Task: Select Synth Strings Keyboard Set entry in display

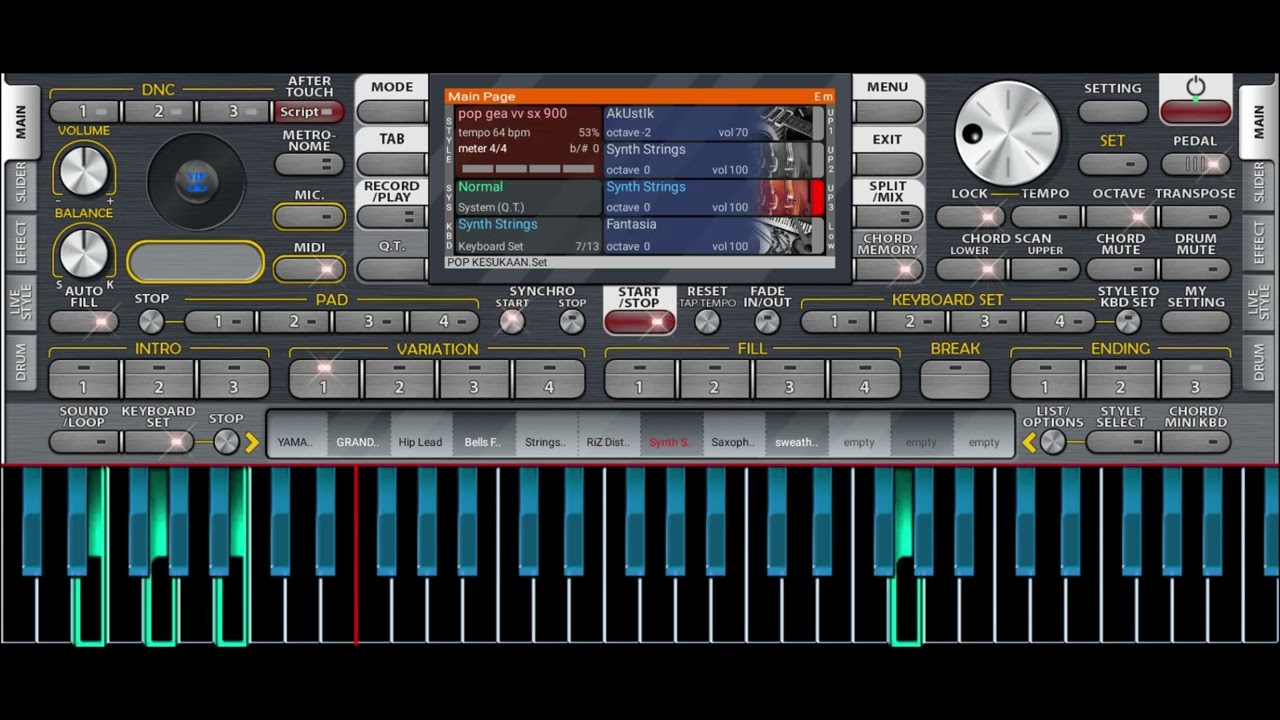Action: click(x=528, y=235)
